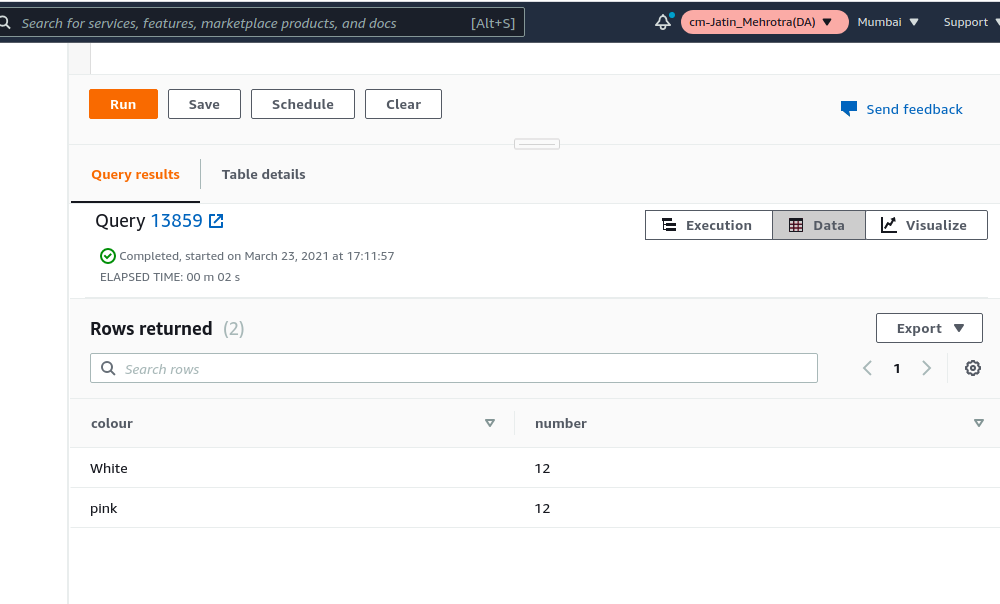Open the cm-Jatin_Mehrotra(DA) account menu
Viewport: 1000px width, 604px height.
[764, 22]
